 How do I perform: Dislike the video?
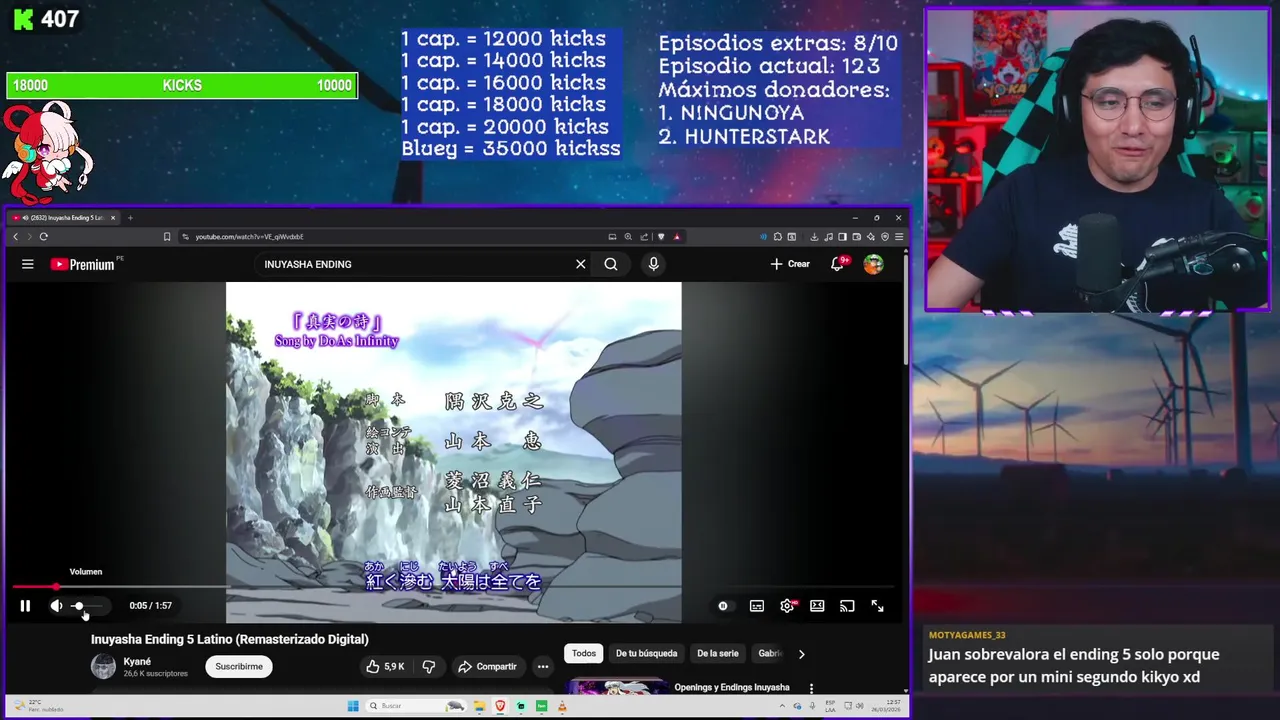(429, 667)
